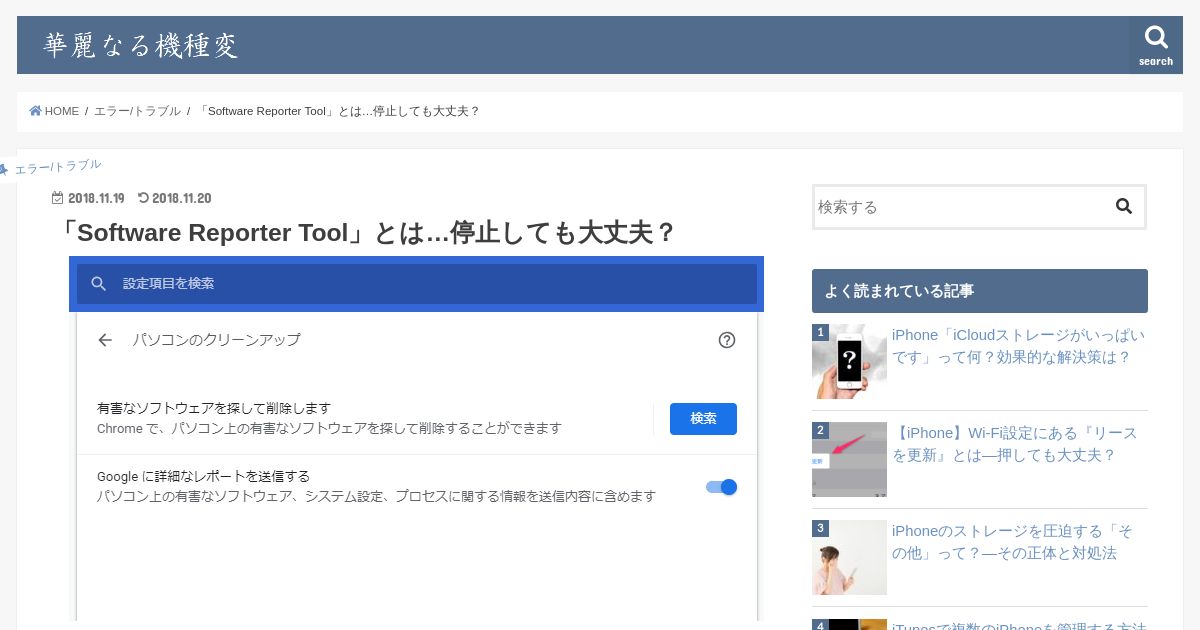Click 有害なソフトウェアを探して削除します text
The width and height of the screenshot is (1200, 630).
coord(214,409)
